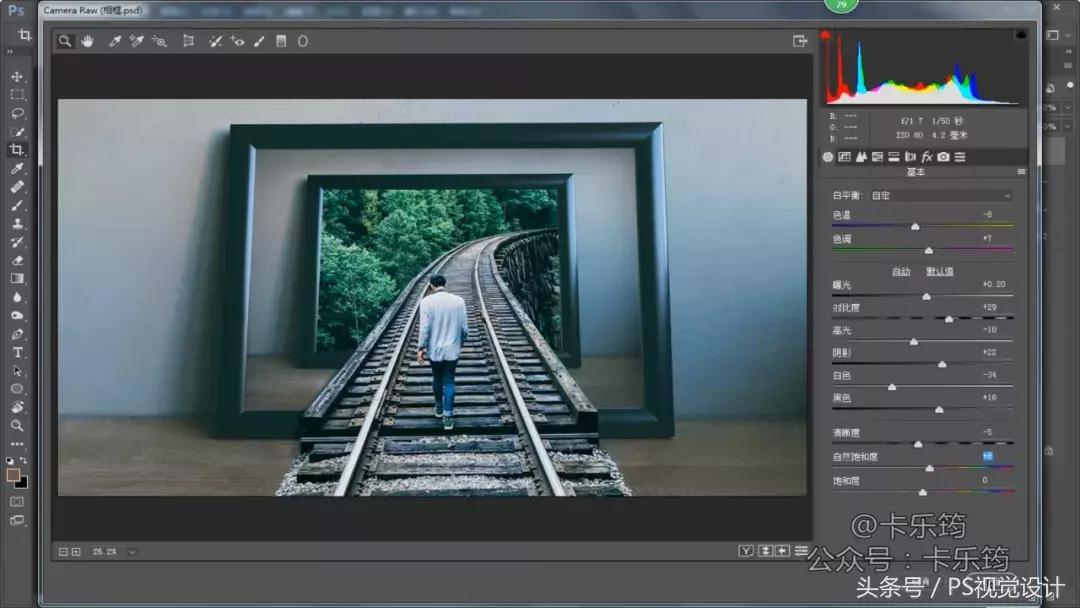This screenshot has width=1080, height=608.
Task: Pick the White Balance eyedropper tool
Action: (115, 41)
